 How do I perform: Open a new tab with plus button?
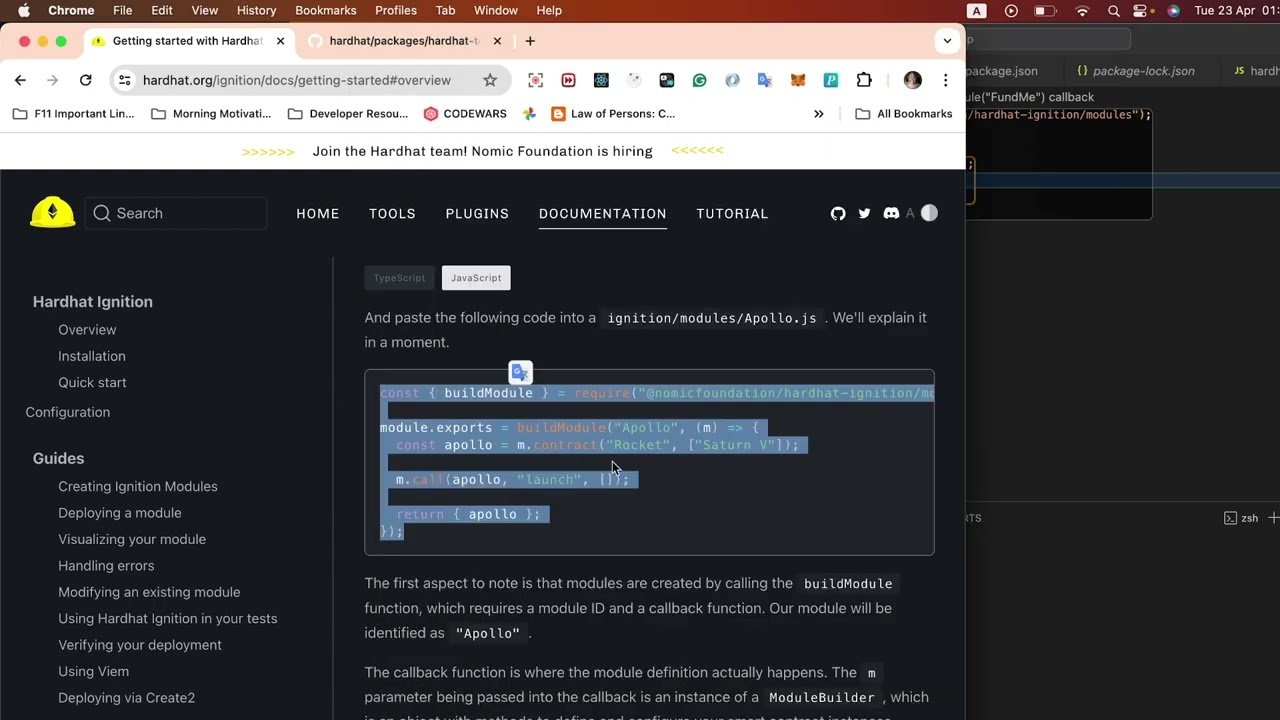[x=530, y=41]
